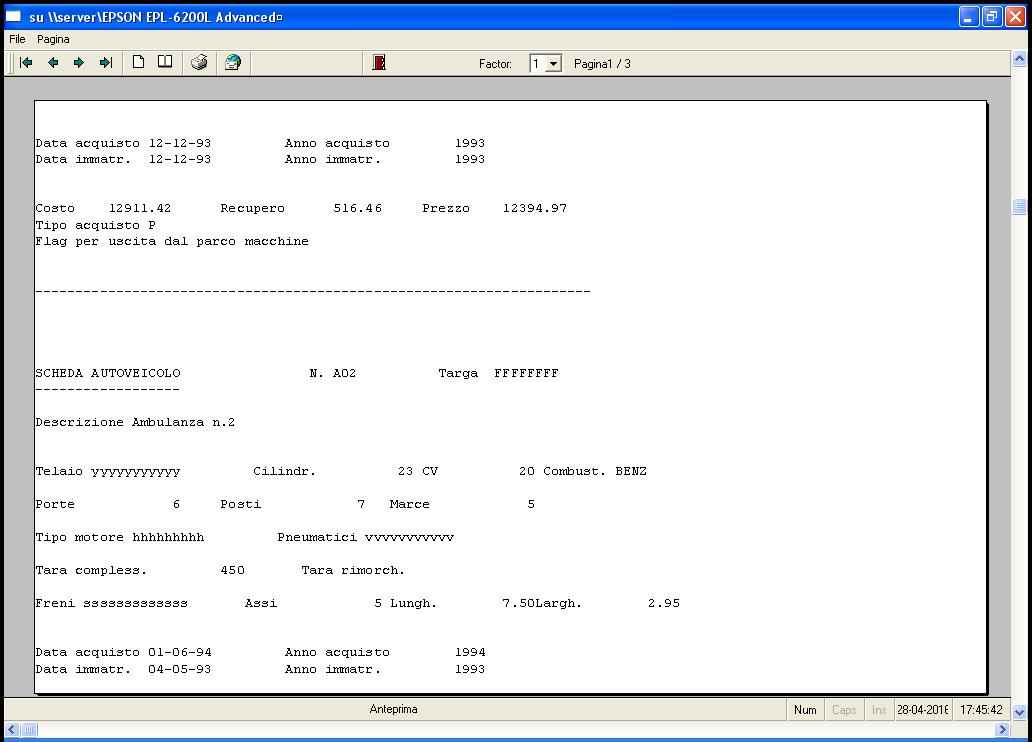Click the Data acquisto value 01-06-94
The height and width of the screenshot is (742, 1032).
click(x=180, y=652)
